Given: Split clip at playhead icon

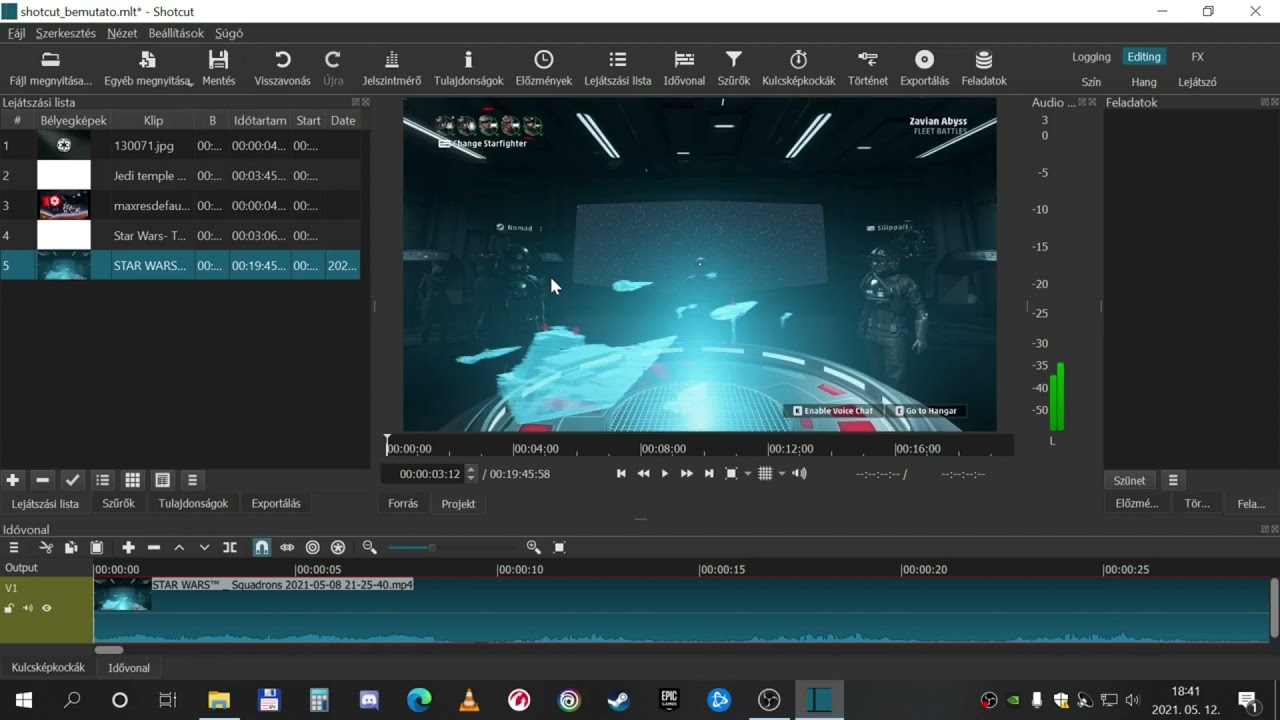Looking at the screenshot, I should pos(230,547).
